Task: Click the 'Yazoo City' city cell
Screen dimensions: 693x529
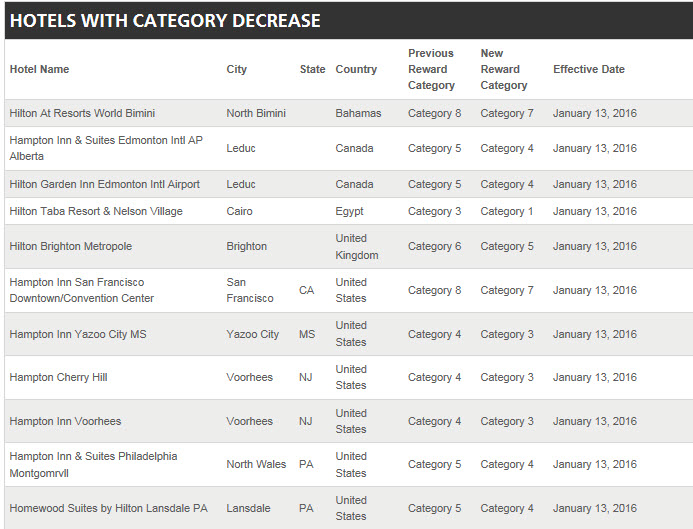Action: 252,334
